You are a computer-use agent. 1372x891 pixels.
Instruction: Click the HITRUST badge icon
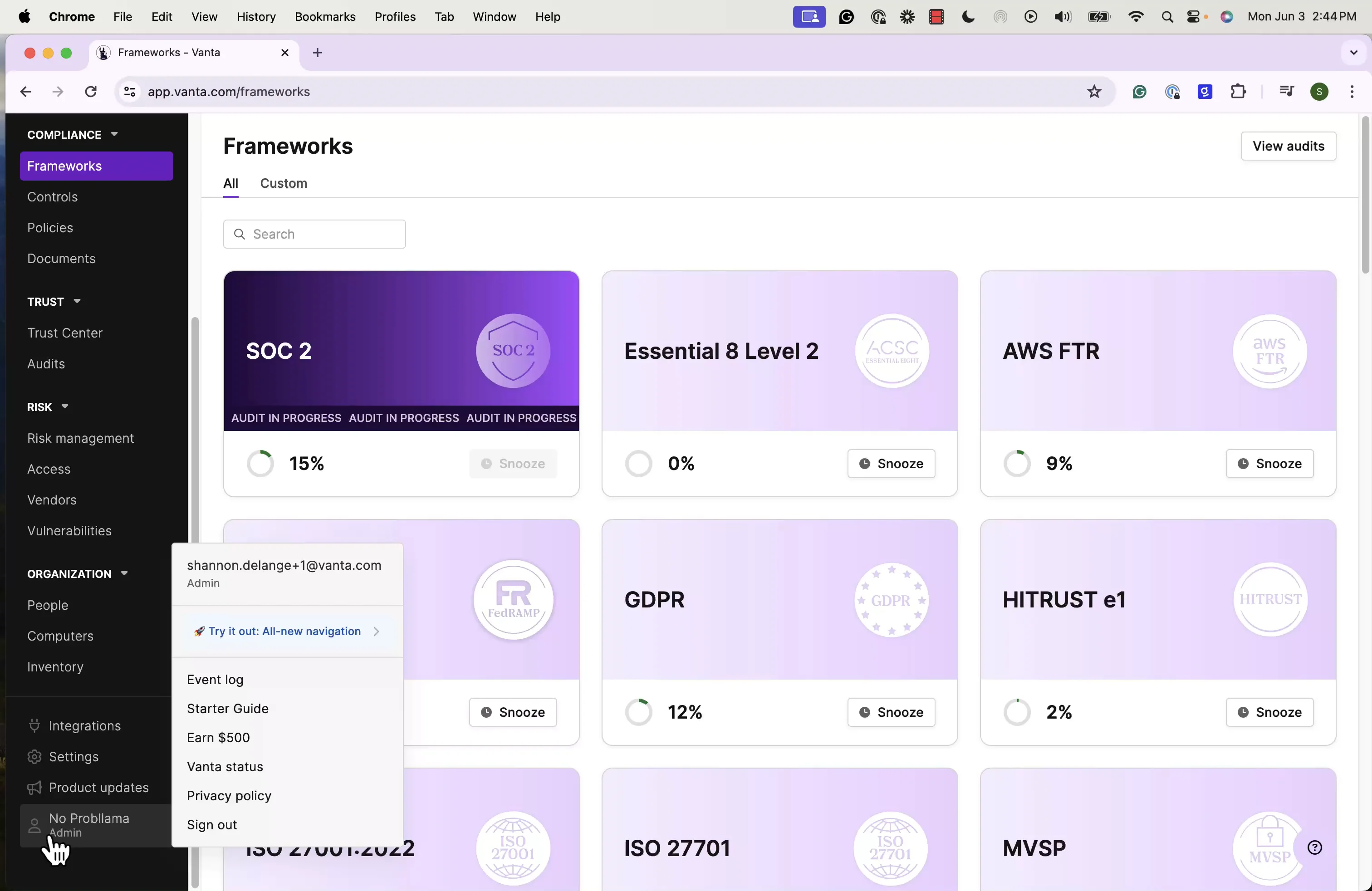pyautogui.click(x=1270, y=600)
